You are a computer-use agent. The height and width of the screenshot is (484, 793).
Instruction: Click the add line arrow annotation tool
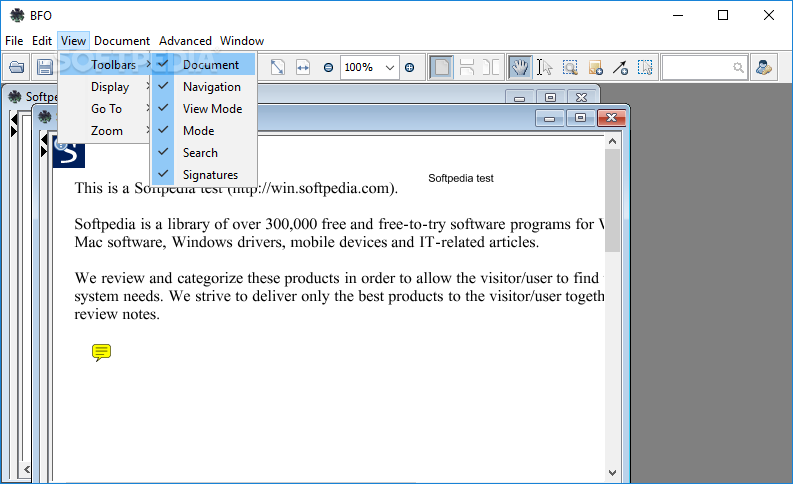tap(620, 67)
